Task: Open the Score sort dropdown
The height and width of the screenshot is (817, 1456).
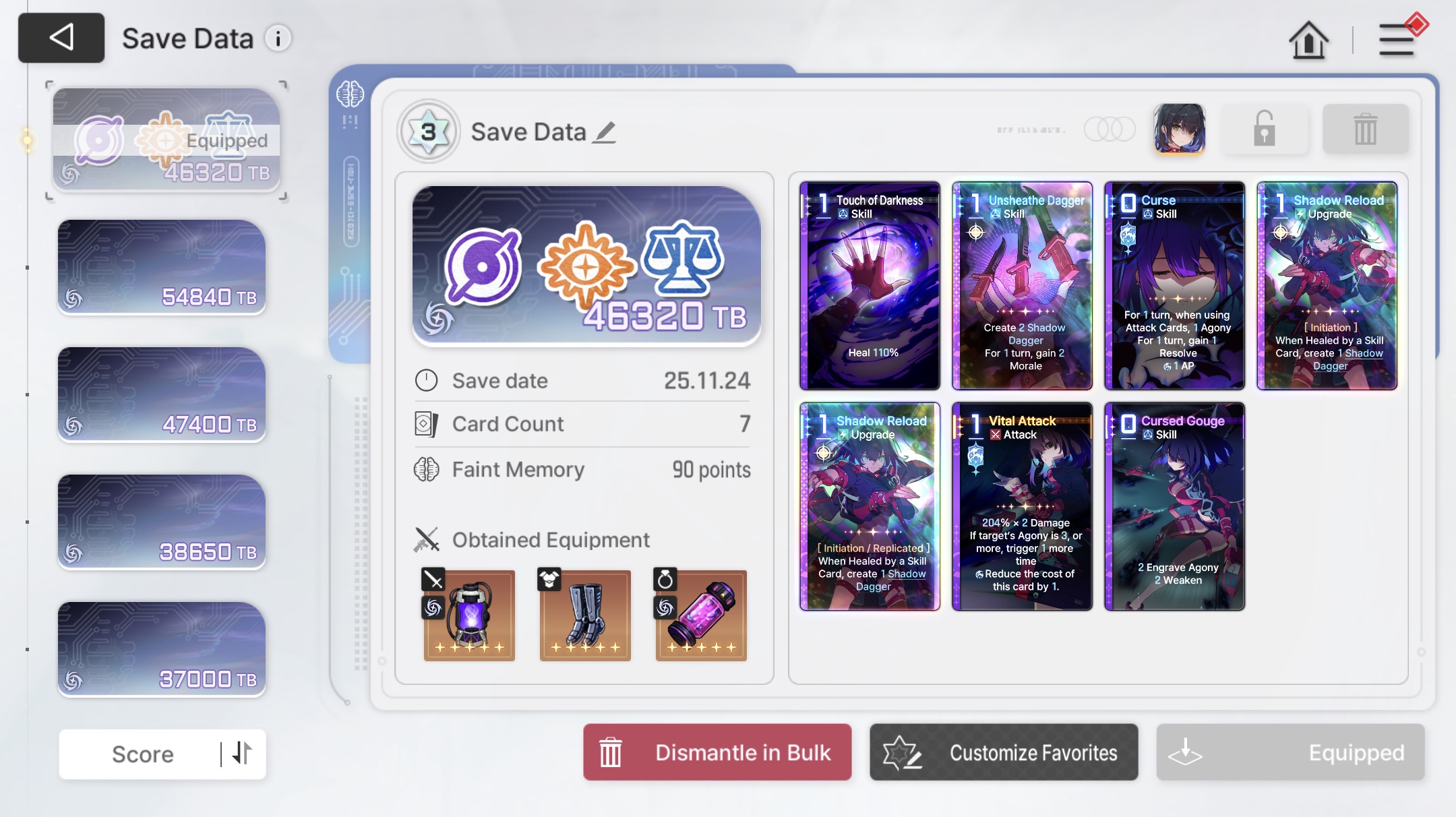Action: 143,754
